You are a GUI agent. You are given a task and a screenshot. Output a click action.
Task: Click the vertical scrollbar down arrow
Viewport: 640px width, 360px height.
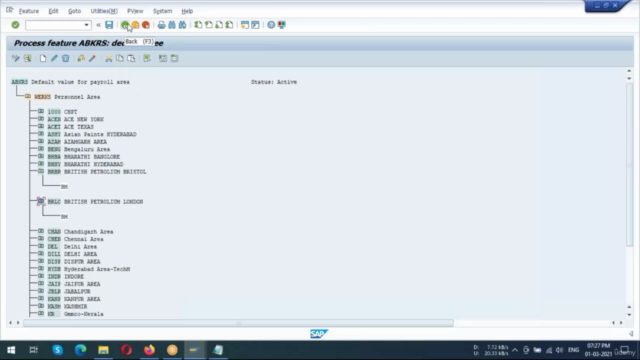[629, 314]
